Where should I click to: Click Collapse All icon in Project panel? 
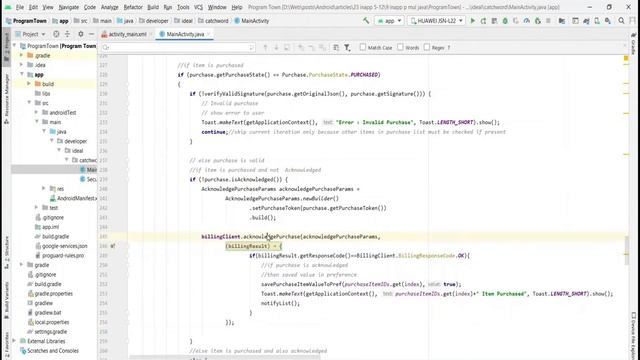point(67,34)
